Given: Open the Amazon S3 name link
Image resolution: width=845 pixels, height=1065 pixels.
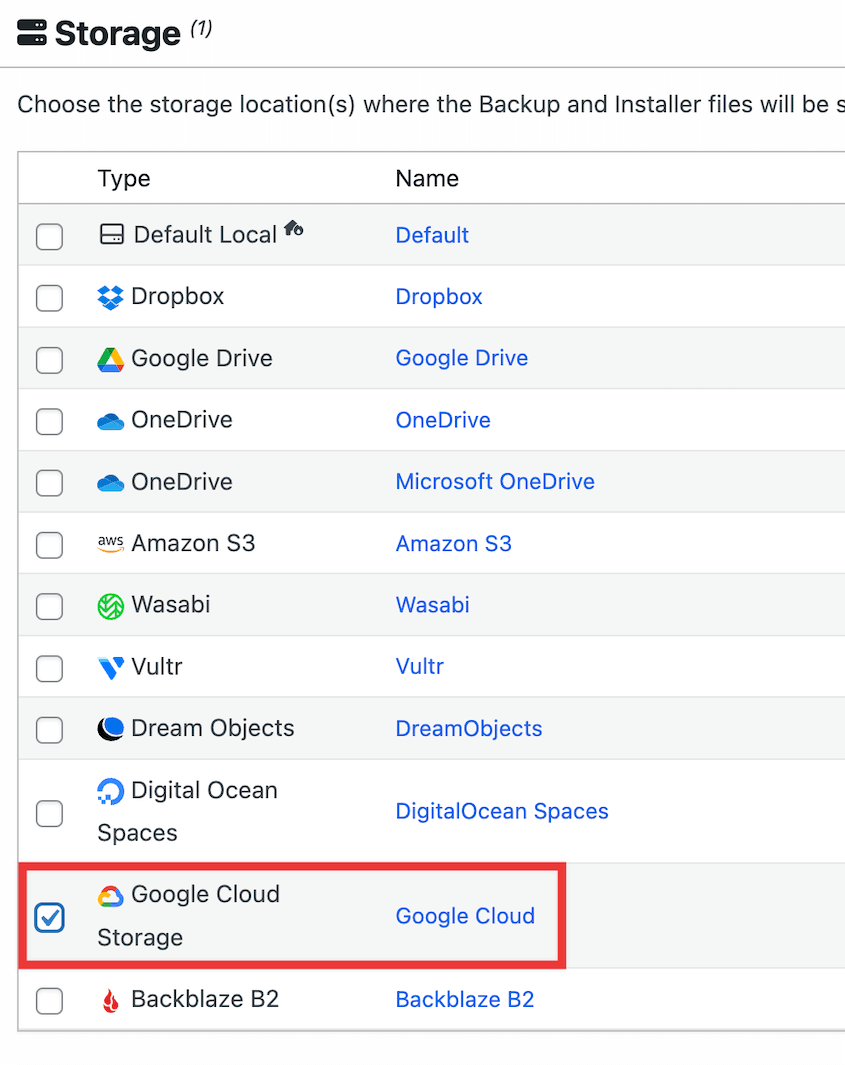Looking at the screenshot, I should pyautogui.click(x=454, y=543).
